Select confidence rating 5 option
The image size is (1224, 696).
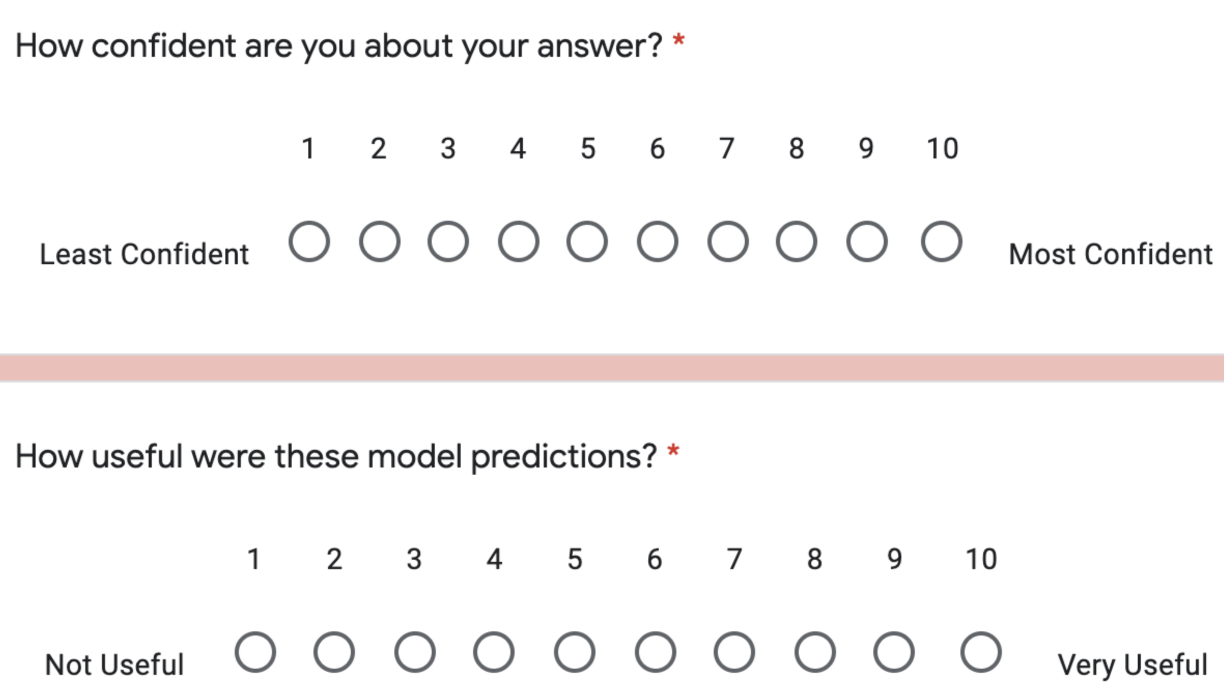(587, 243)
